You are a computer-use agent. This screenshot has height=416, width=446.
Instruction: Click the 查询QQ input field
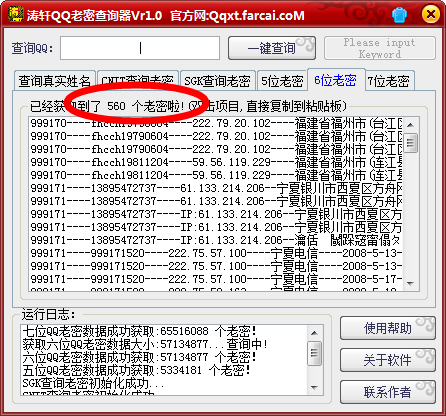[x=140, y=48]
